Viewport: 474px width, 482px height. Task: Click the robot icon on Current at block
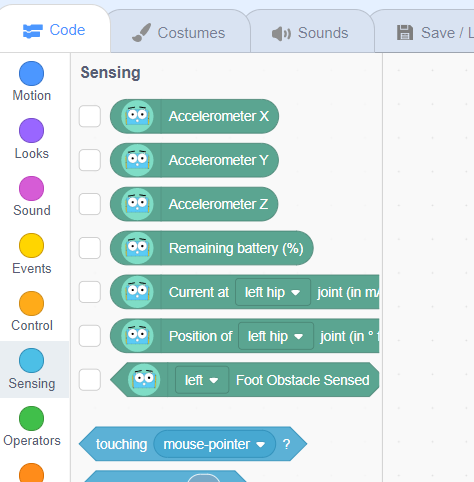click(137, 292)
